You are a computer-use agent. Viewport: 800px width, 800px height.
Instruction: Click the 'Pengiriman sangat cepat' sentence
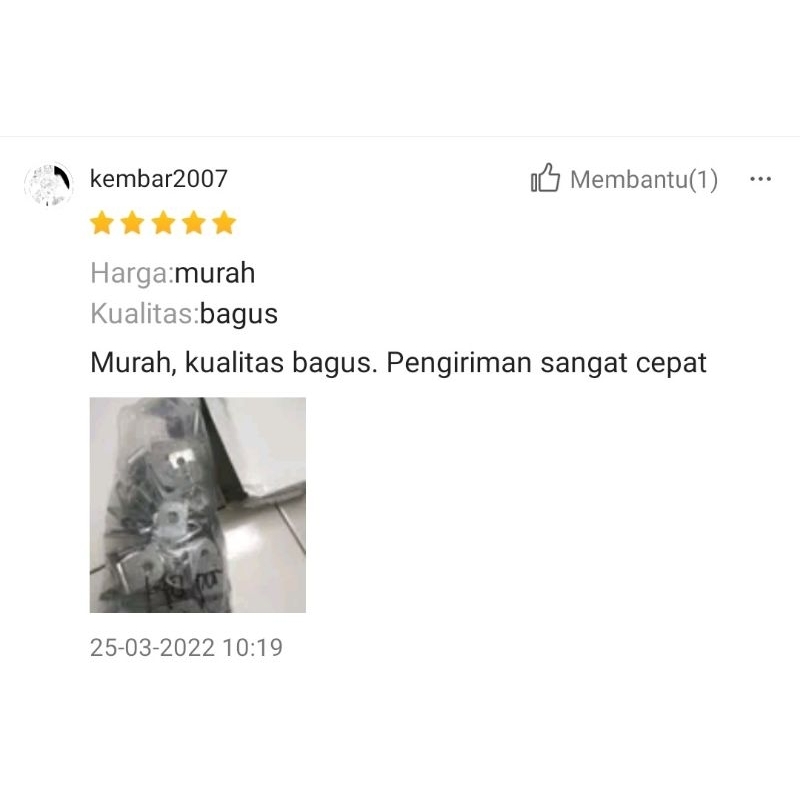click(x=546, y=363)
